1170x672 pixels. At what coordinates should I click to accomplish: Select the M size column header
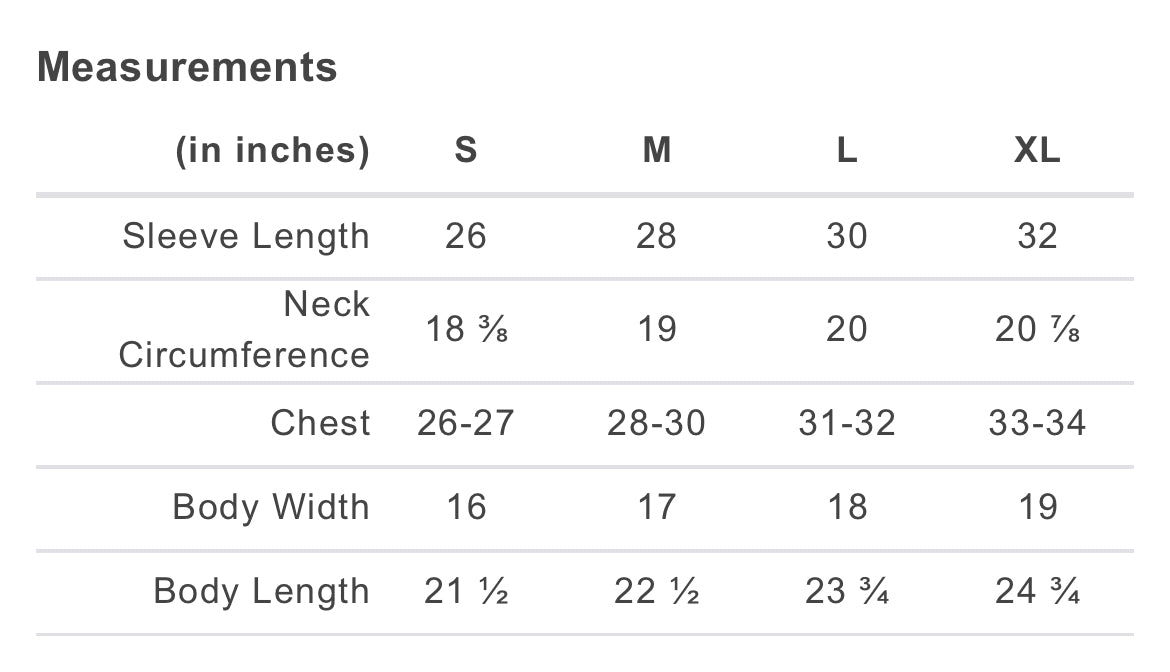pyautogui.click(x=656, y=150)
